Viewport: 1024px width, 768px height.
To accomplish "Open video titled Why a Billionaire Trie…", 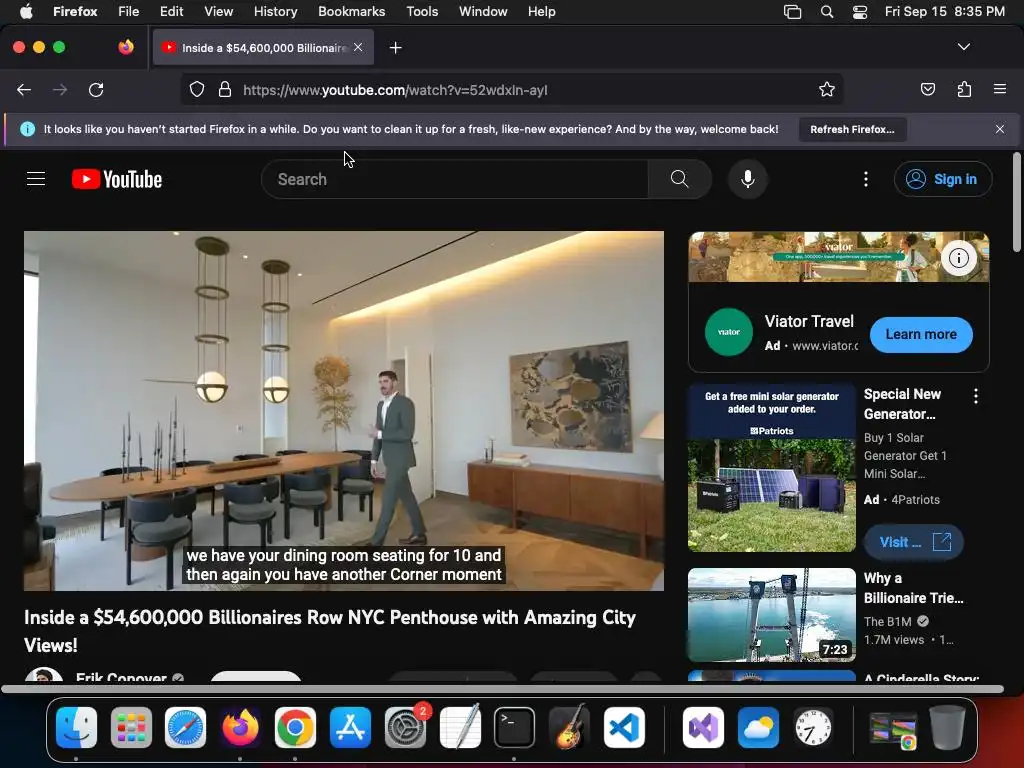I will click(x=913, y=588).
